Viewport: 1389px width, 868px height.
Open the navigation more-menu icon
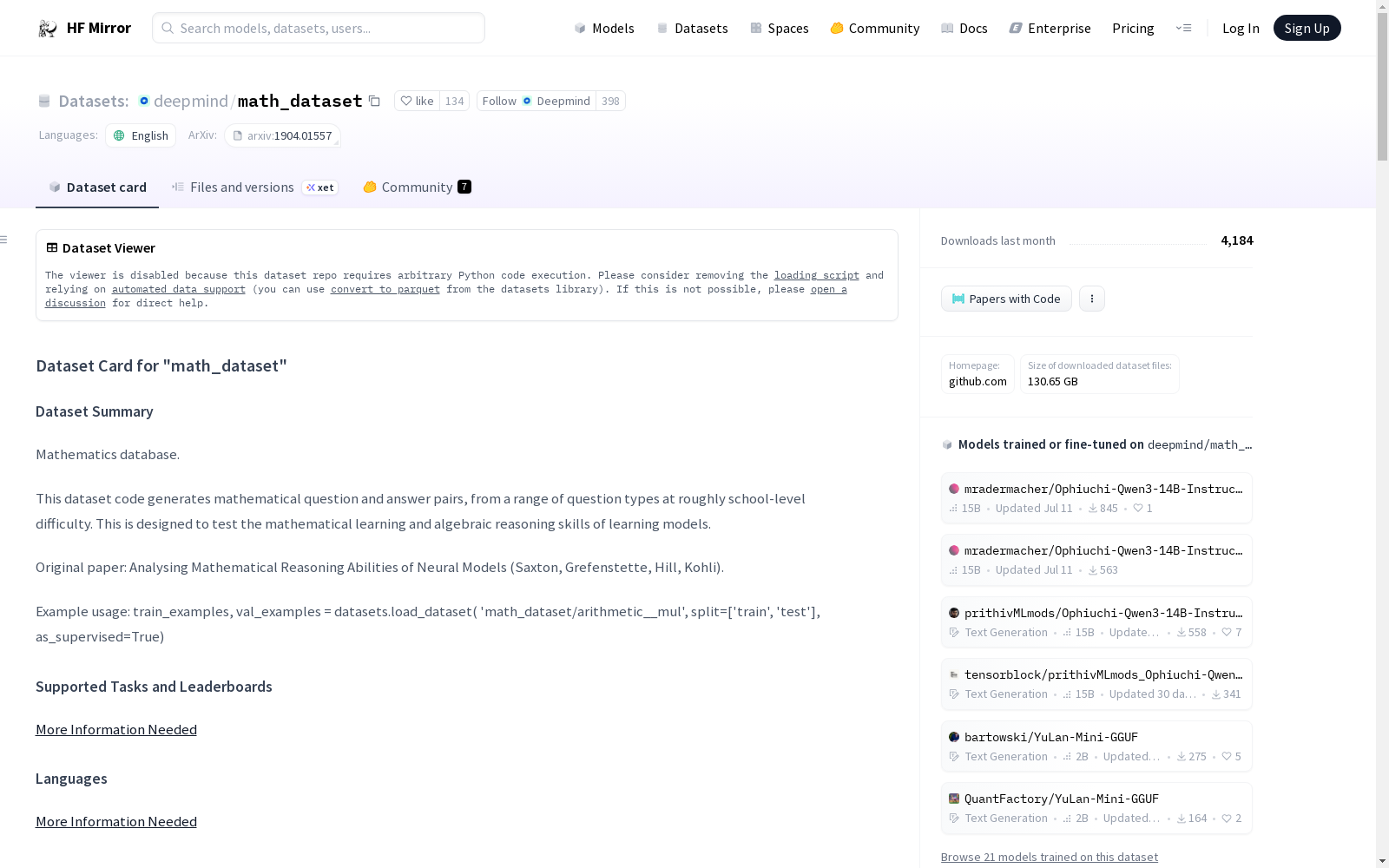click(1183, 28)
